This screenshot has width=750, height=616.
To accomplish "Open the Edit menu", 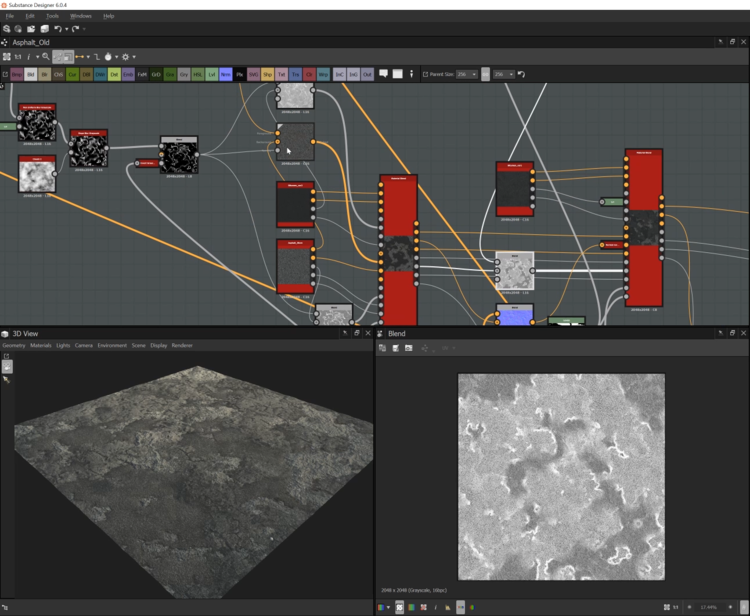I will coord(30,16).
